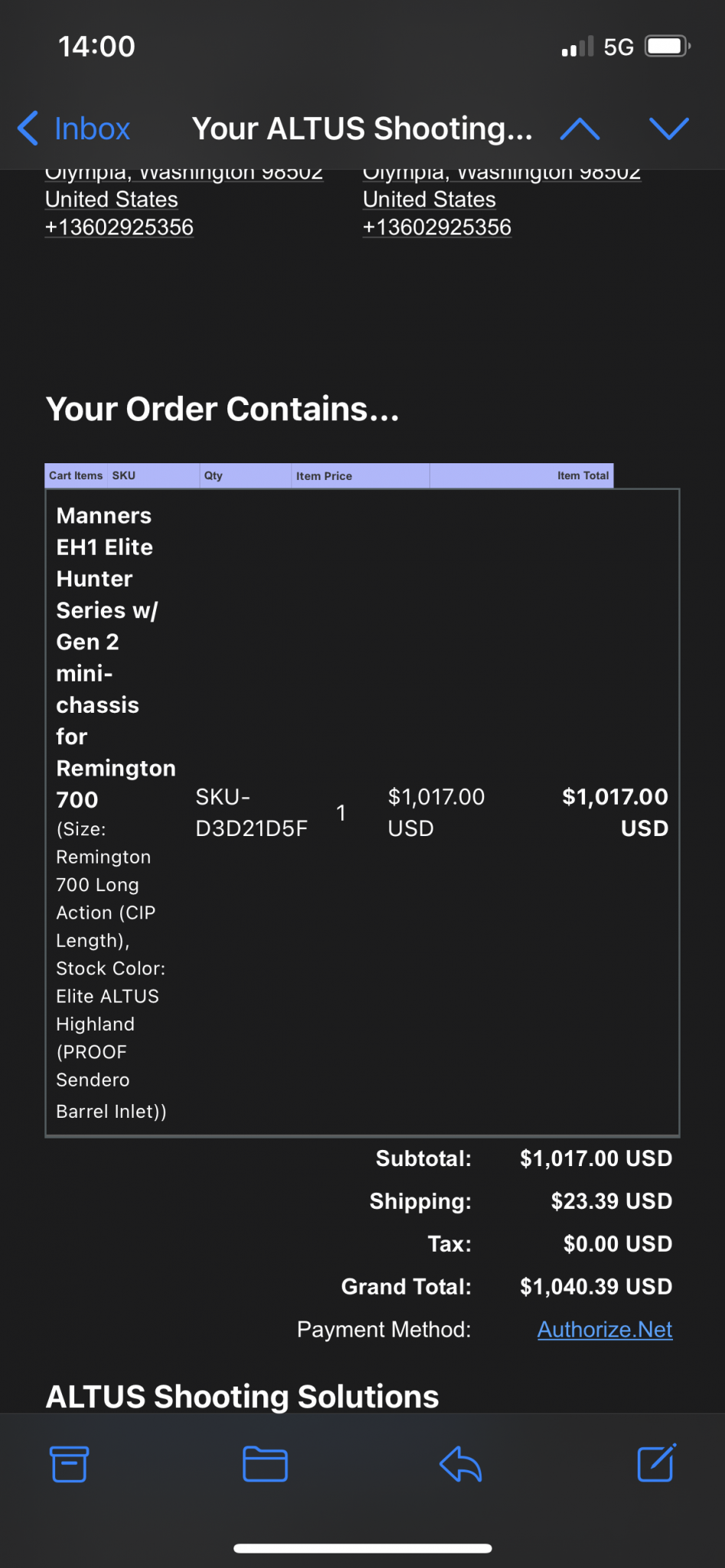Go to next message down chevron
725x1568 pixels.
click(x=669, y=129)
